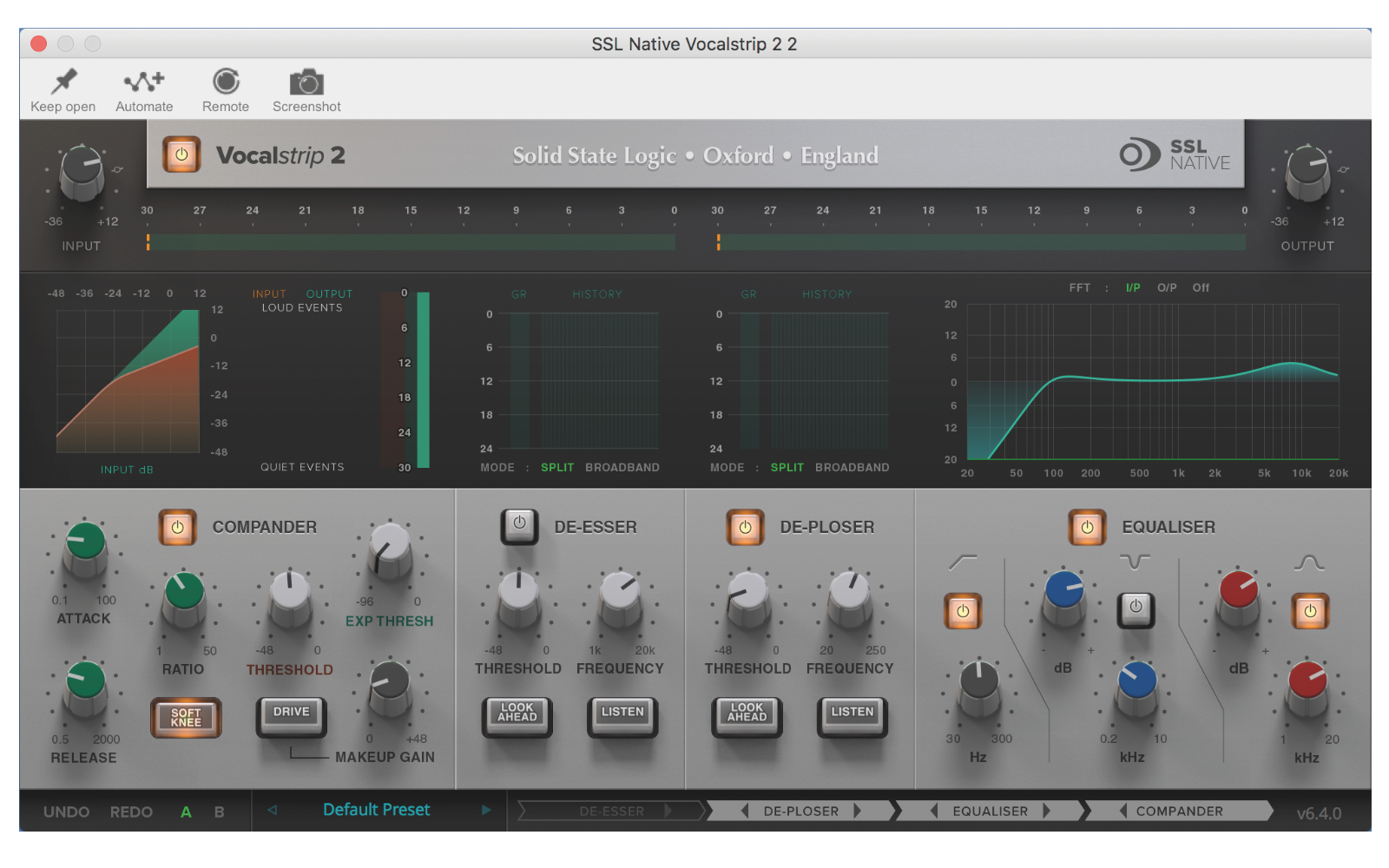
Task: Turn FFT display Off
Action: (x=1201, y=287)
